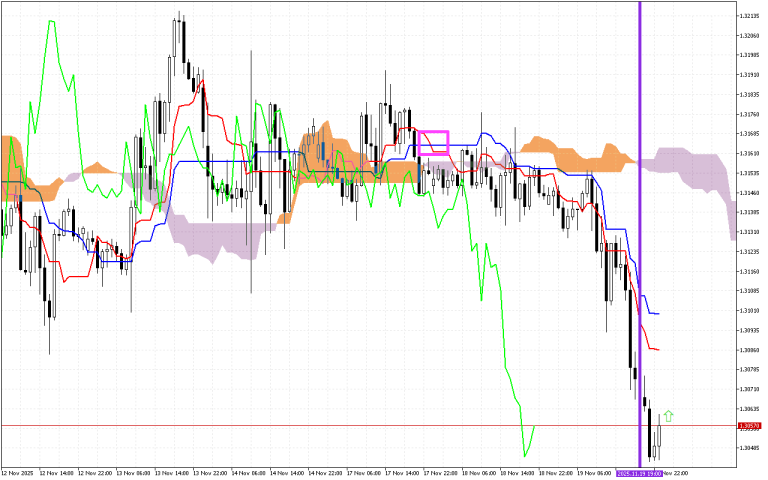Click the 12 Nov 22:00 time axis label

95,474
